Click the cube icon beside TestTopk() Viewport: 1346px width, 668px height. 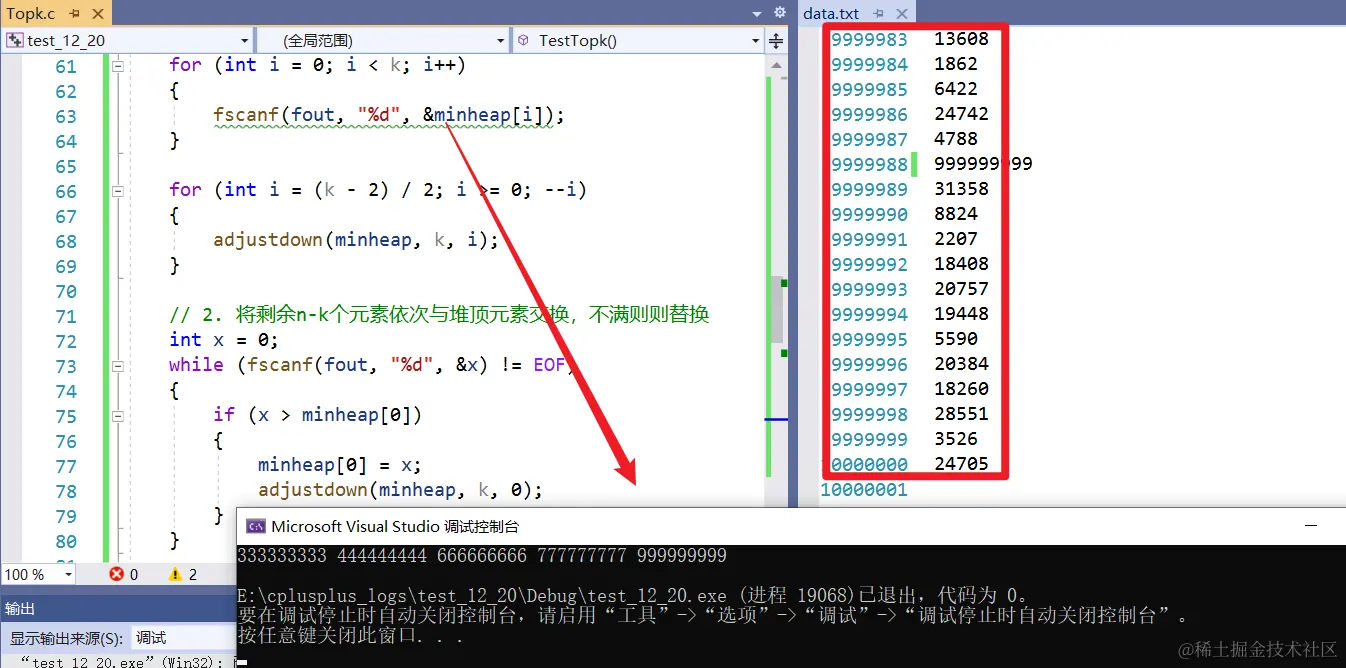click(x=523, y=41)
